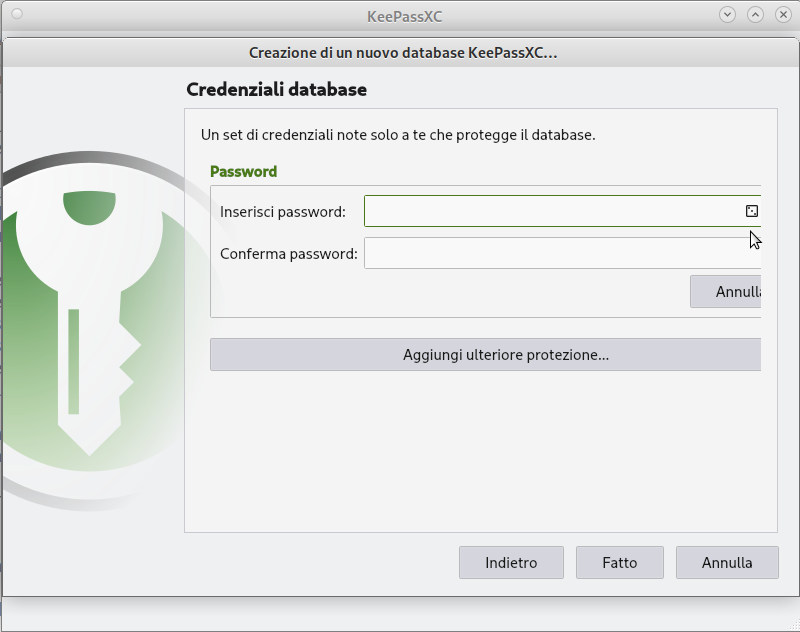
Task: Minimize the KeePassXC window
Action: coord(728,14)
